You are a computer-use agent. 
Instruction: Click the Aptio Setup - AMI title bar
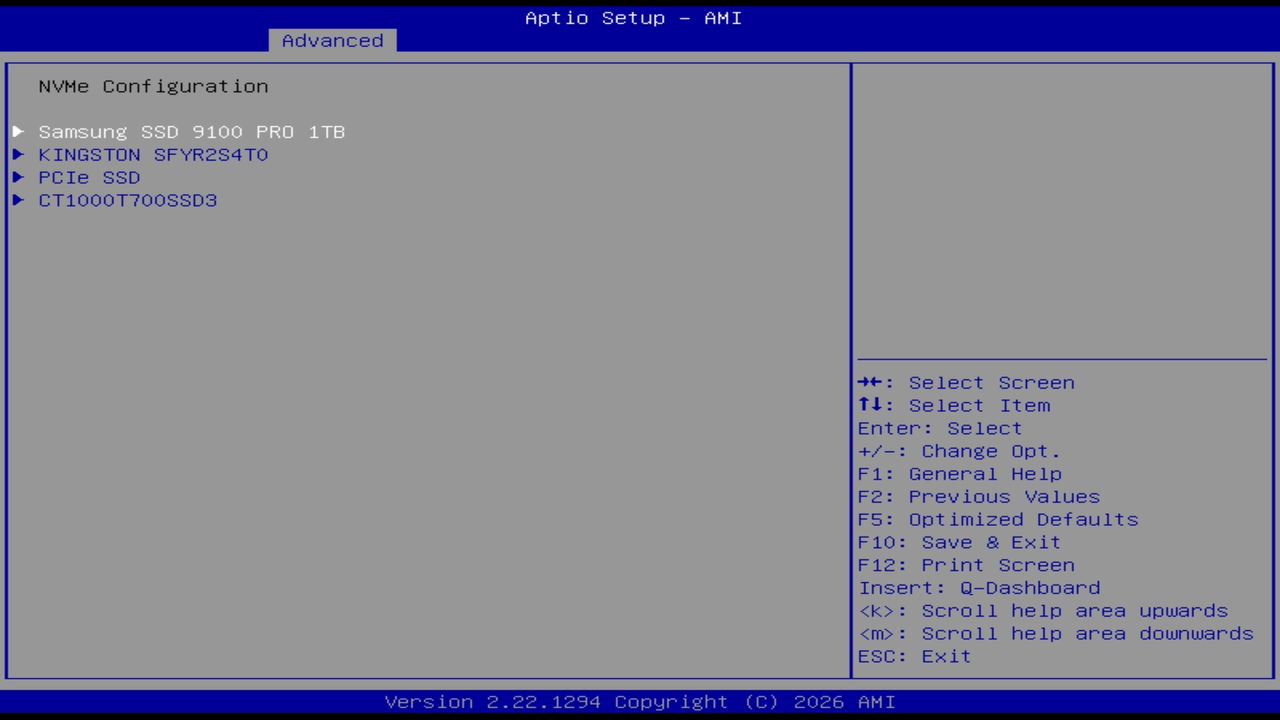[x=633, y=17]
